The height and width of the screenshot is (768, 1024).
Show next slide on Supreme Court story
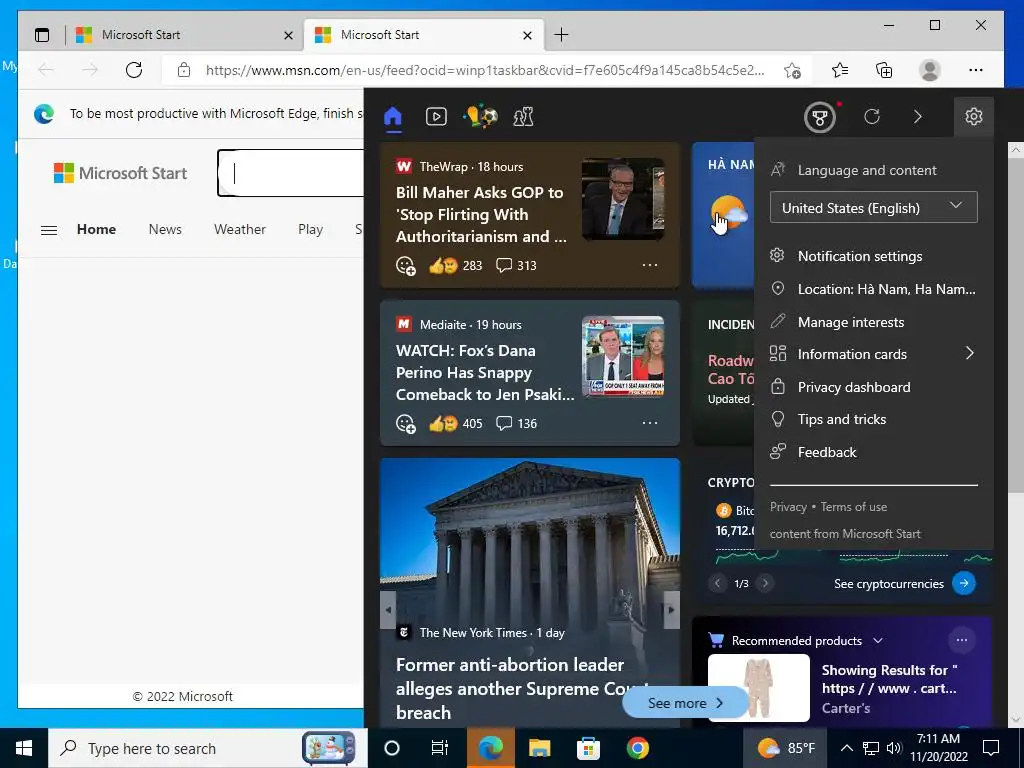671,610
